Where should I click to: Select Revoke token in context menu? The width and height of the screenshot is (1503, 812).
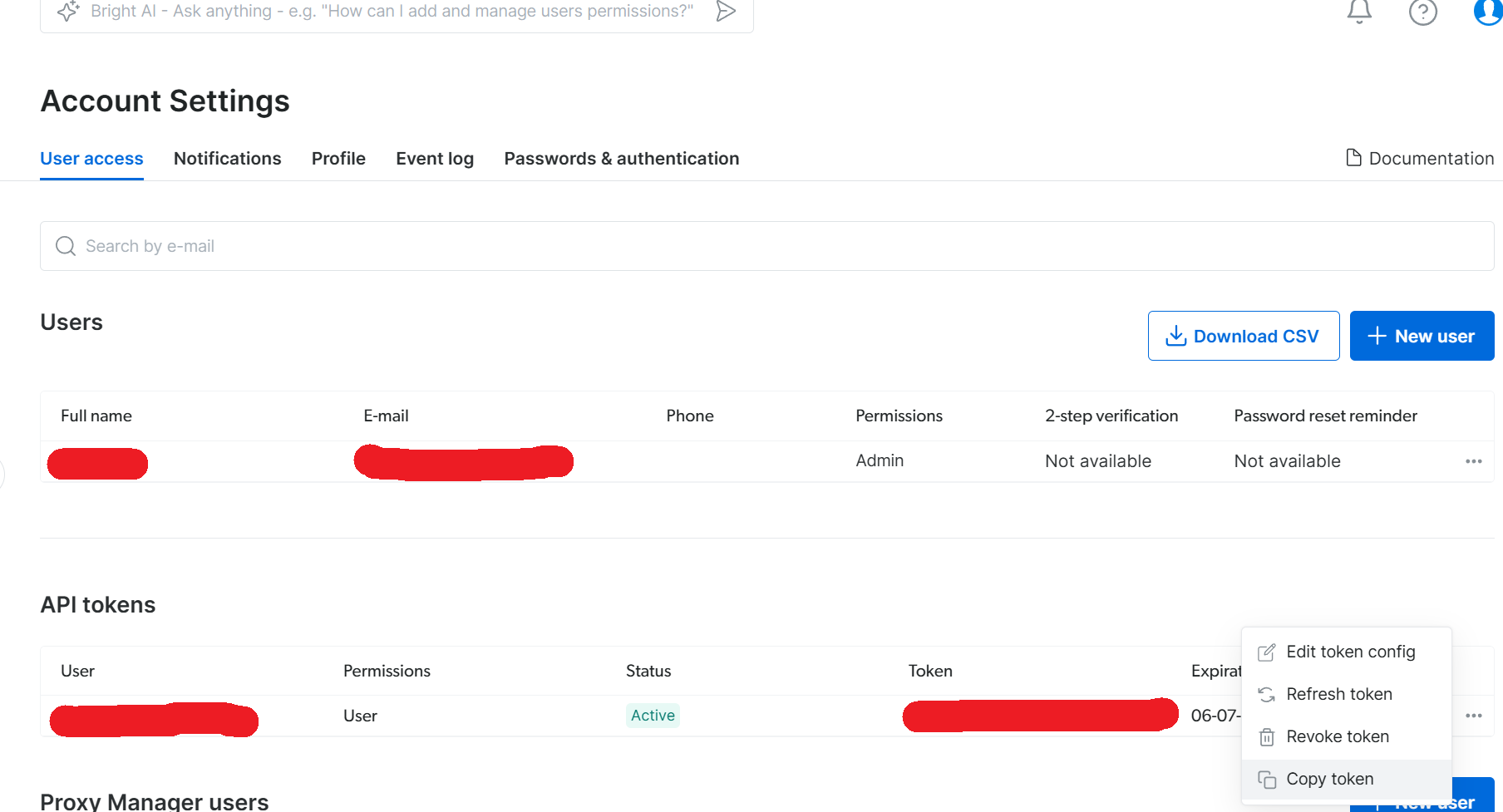(1337, 737)
